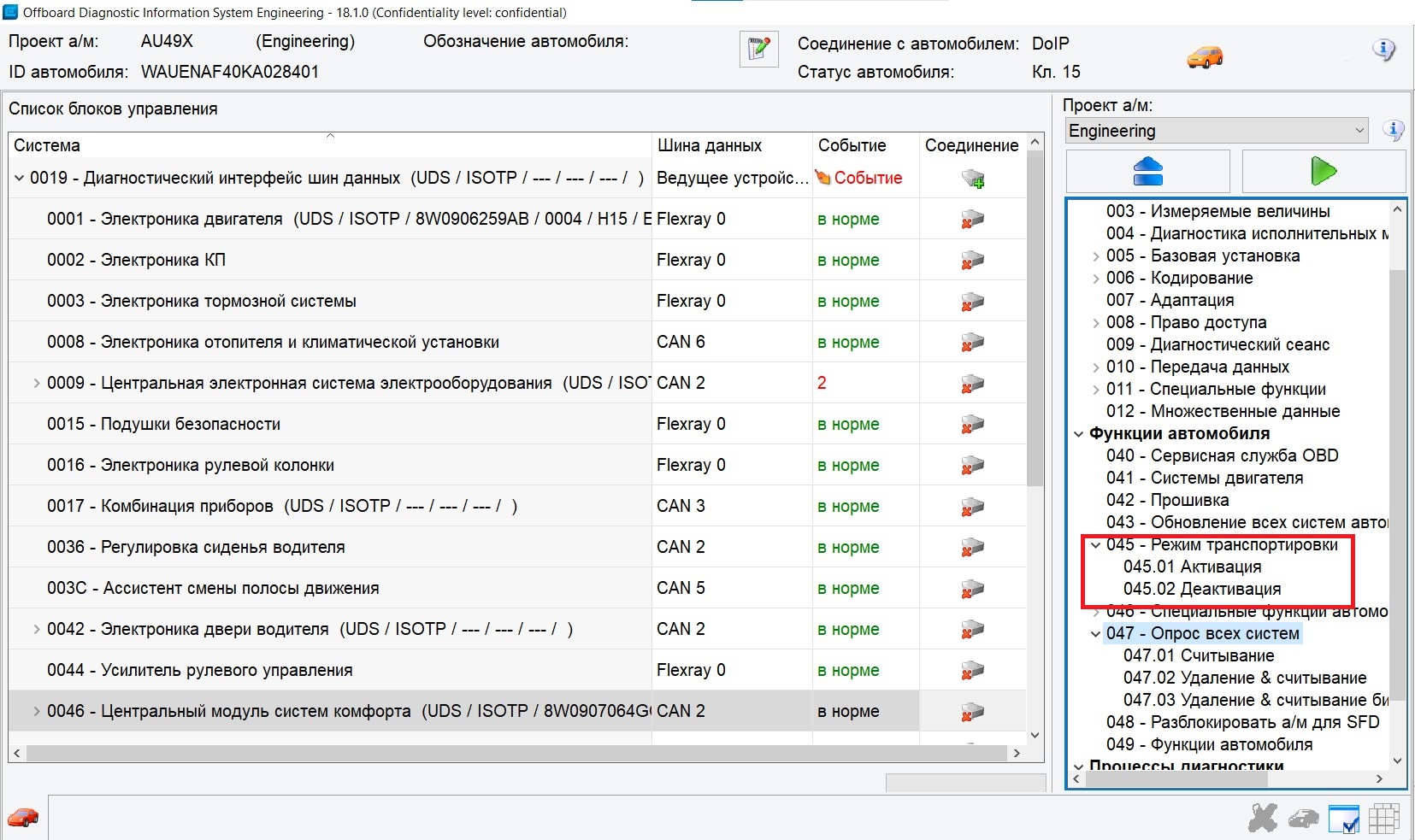Click connection icon for 0001 Электроника двигателя

(972, 220)
